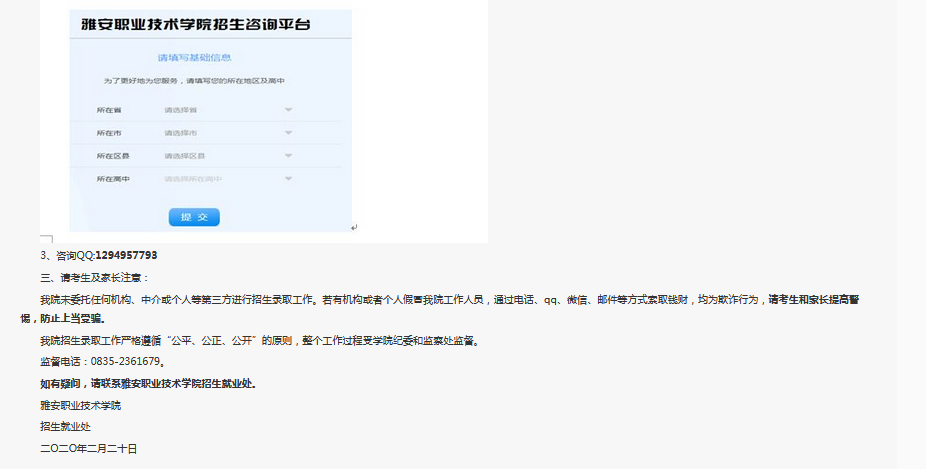Click the 招生就业处 signature line
The image size is (926, 469).
[x=65, y=426]
